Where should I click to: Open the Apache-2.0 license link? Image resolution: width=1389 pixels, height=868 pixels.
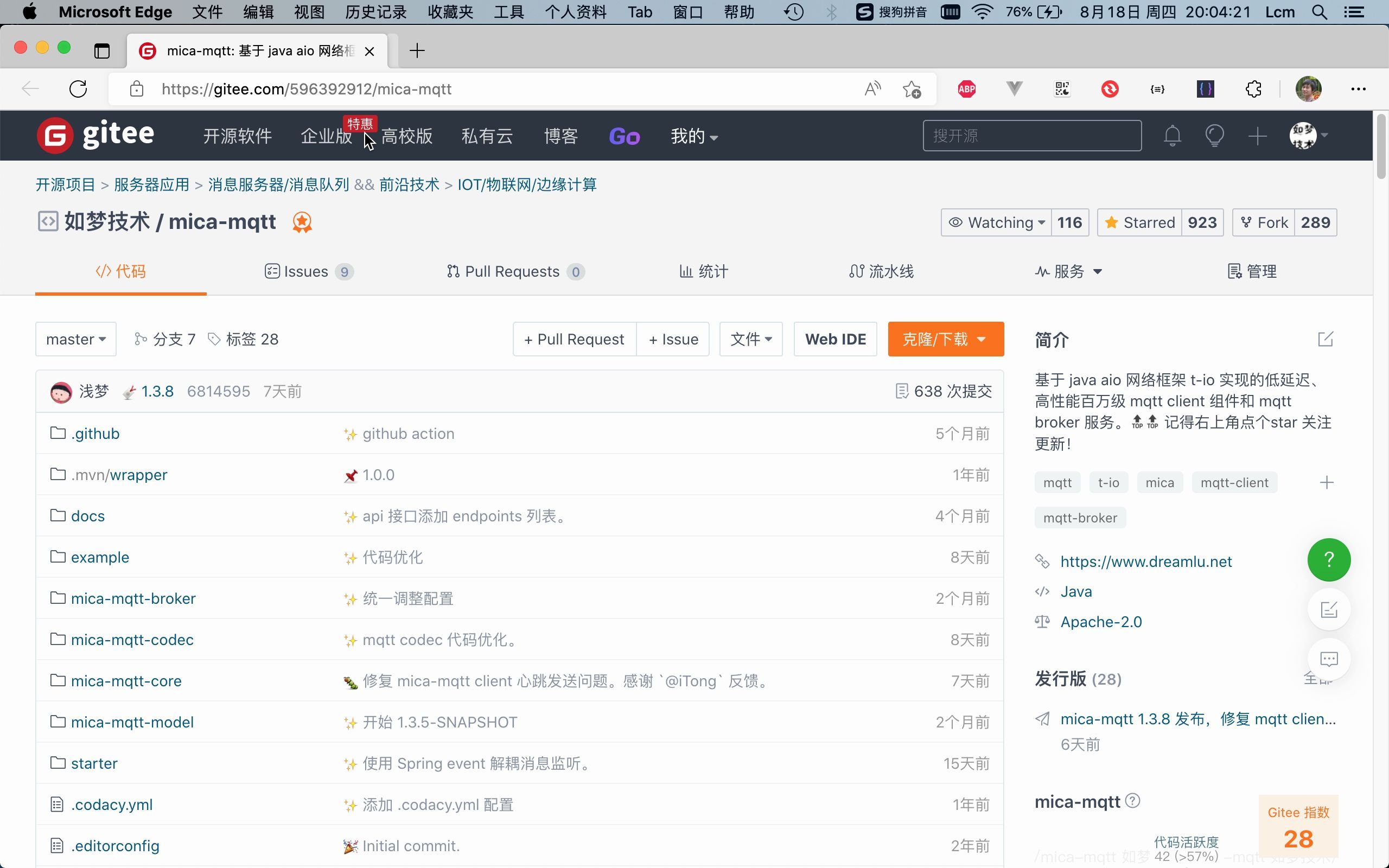1101,622
